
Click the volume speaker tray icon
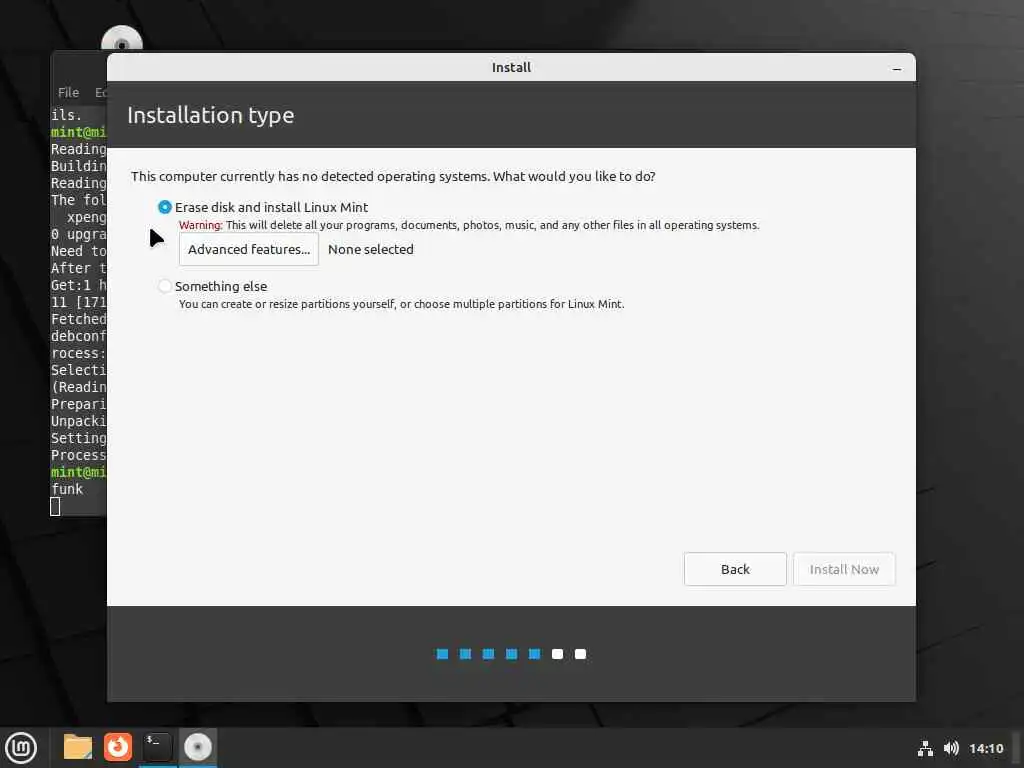952,748
